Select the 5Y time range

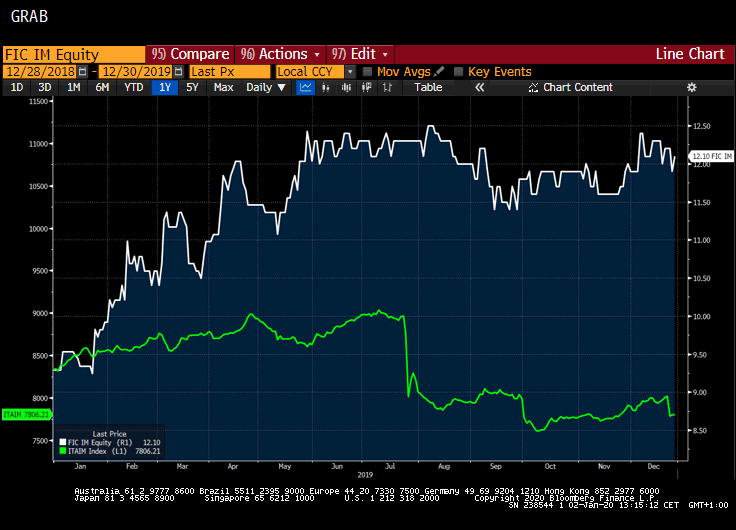192,87
